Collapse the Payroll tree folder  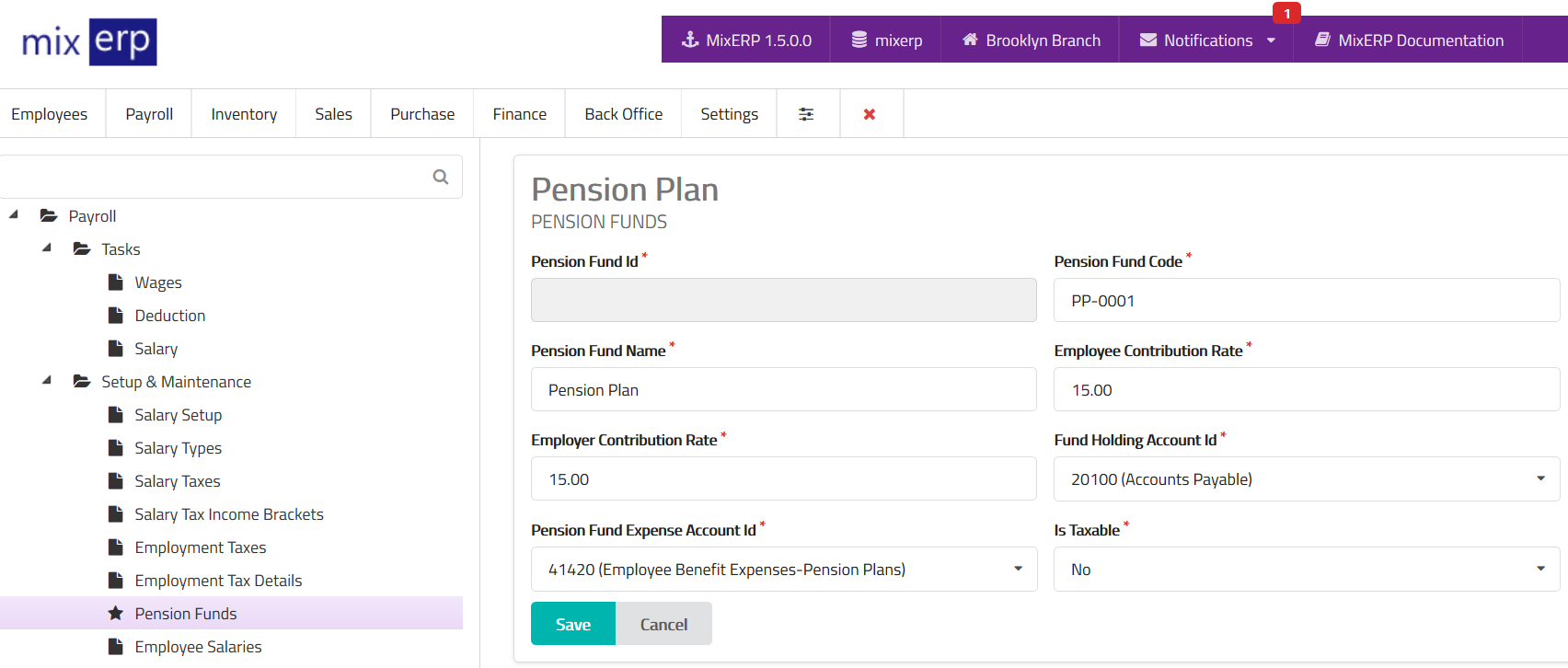pos(14,215)
